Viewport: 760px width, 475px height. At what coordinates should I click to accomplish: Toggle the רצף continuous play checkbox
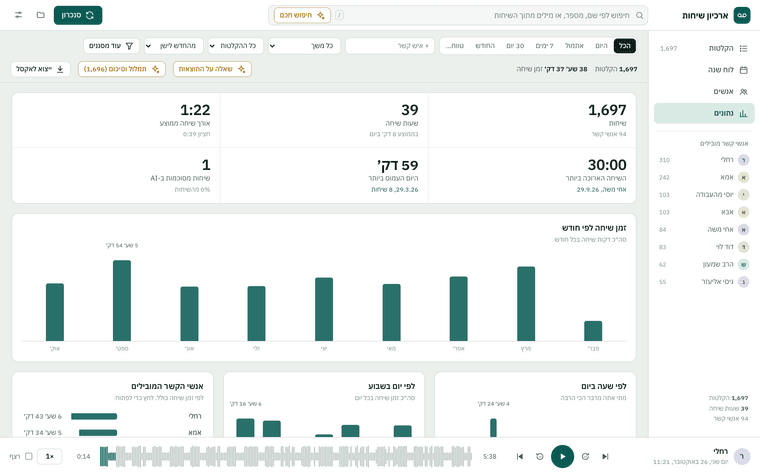pyautogui.click(x=29, y=457)
